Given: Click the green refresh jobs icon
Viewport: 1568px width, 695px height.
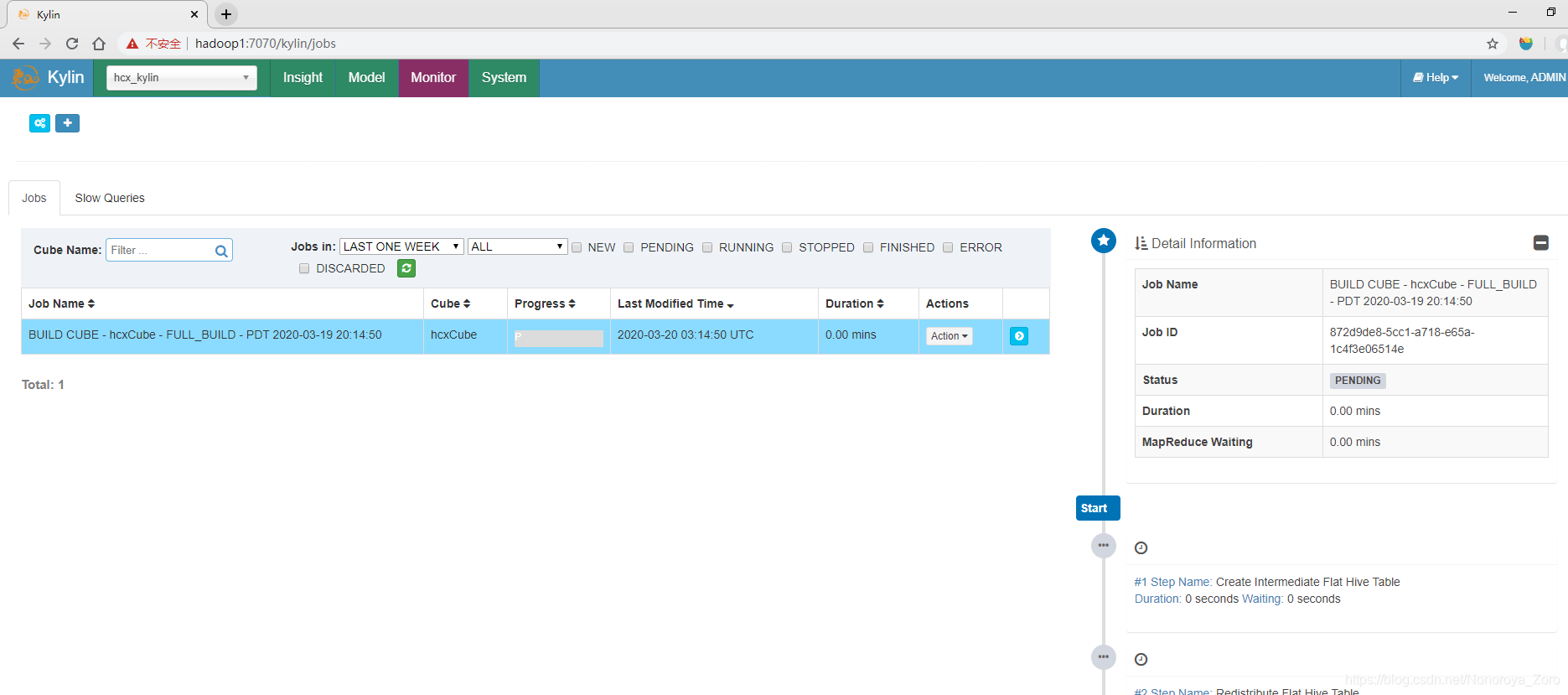Looking at the screenshot, I should pos(406,268).
